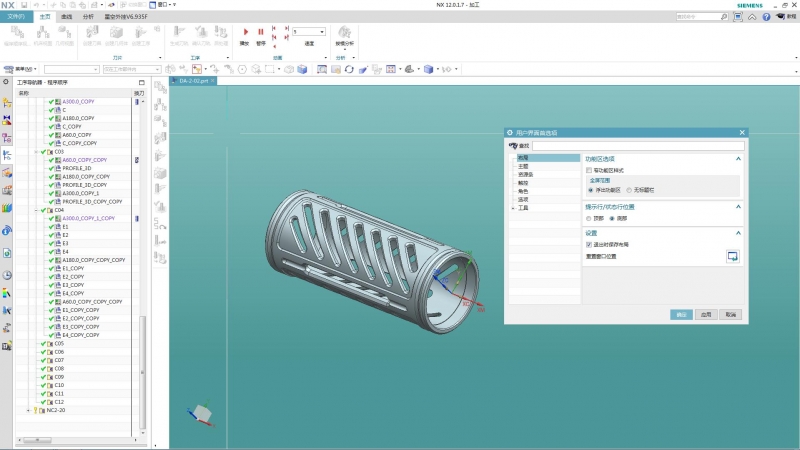Toggle the green check on the PROFILE_3D operation

pyautogui.click(x=51, y=168)
